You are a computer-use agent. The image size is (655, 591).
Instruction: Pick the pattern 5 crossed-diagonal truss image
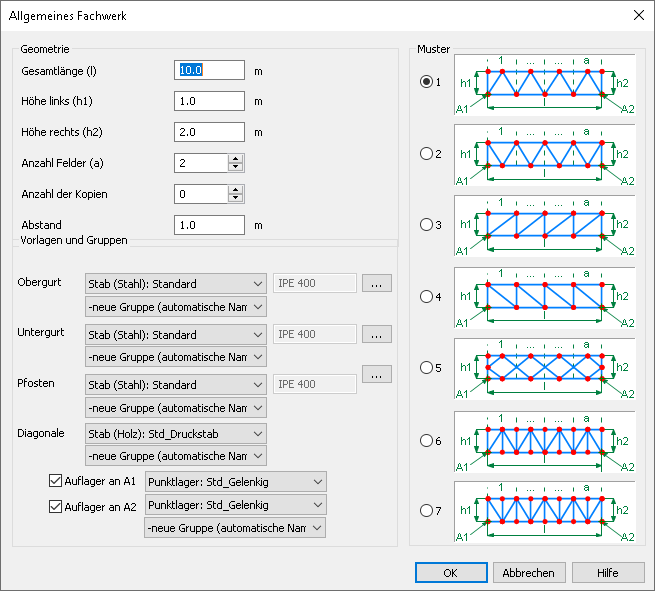(544, 369)
